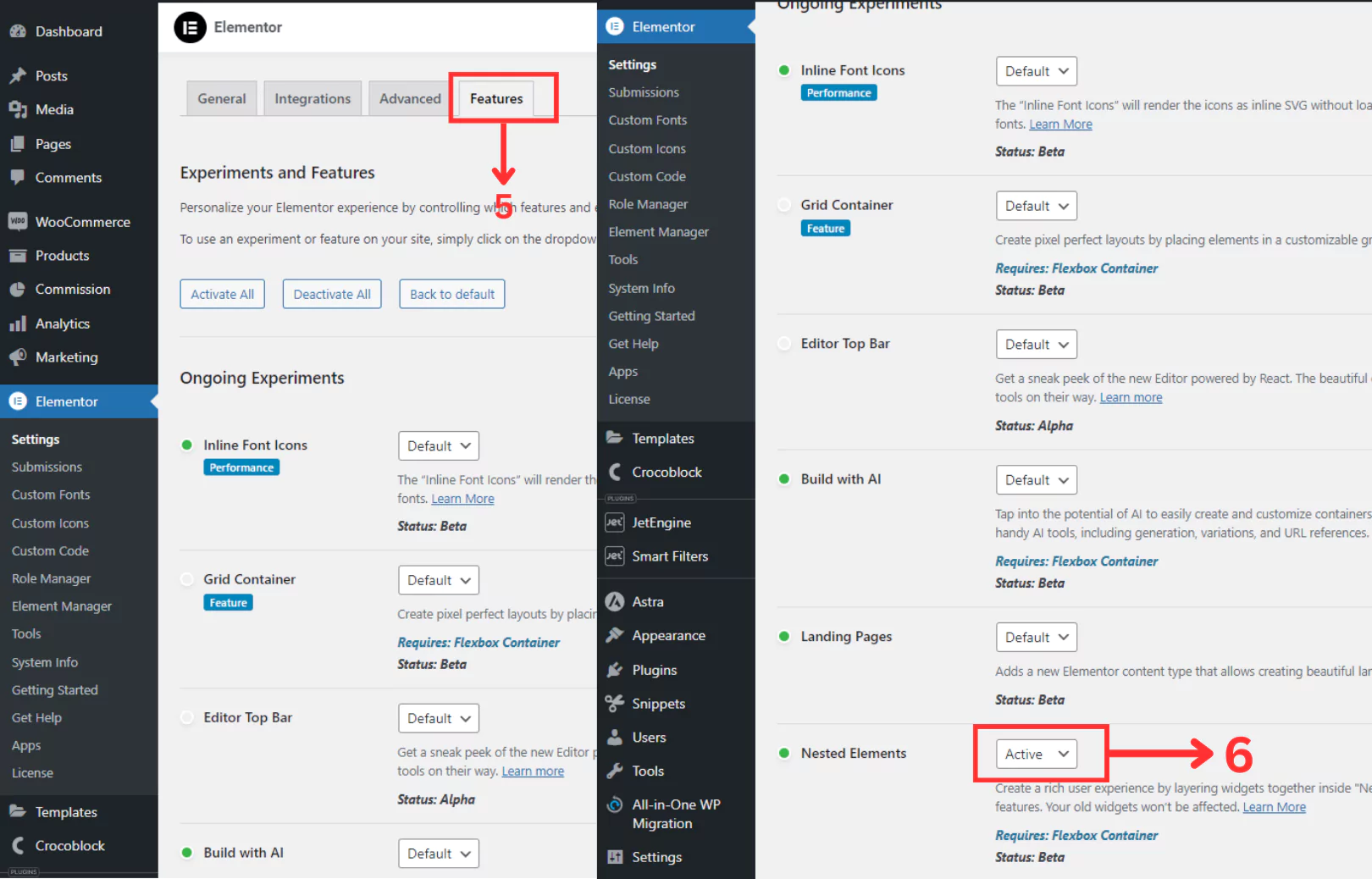Click the Snippets scissors icon
The image size is (1372, 879).
point(615,703)
